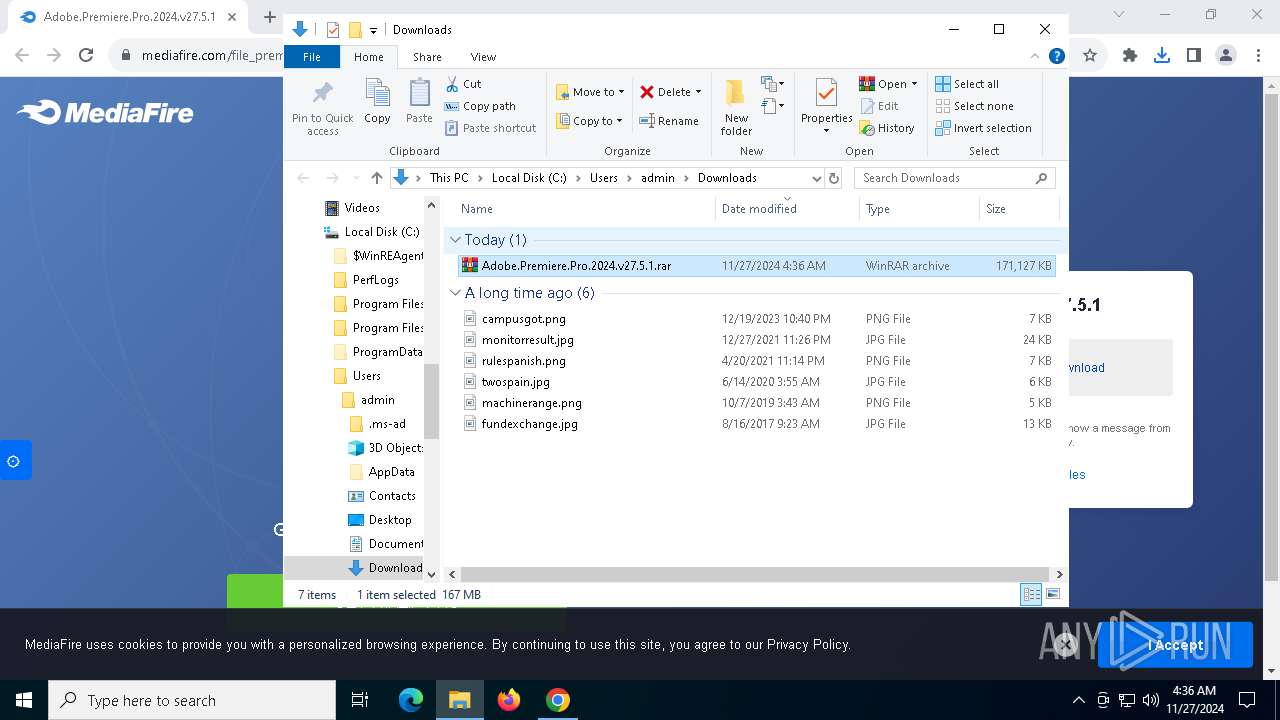Open the File menu tab
The width and height of the screenshot is (1280, 720).
312,57
